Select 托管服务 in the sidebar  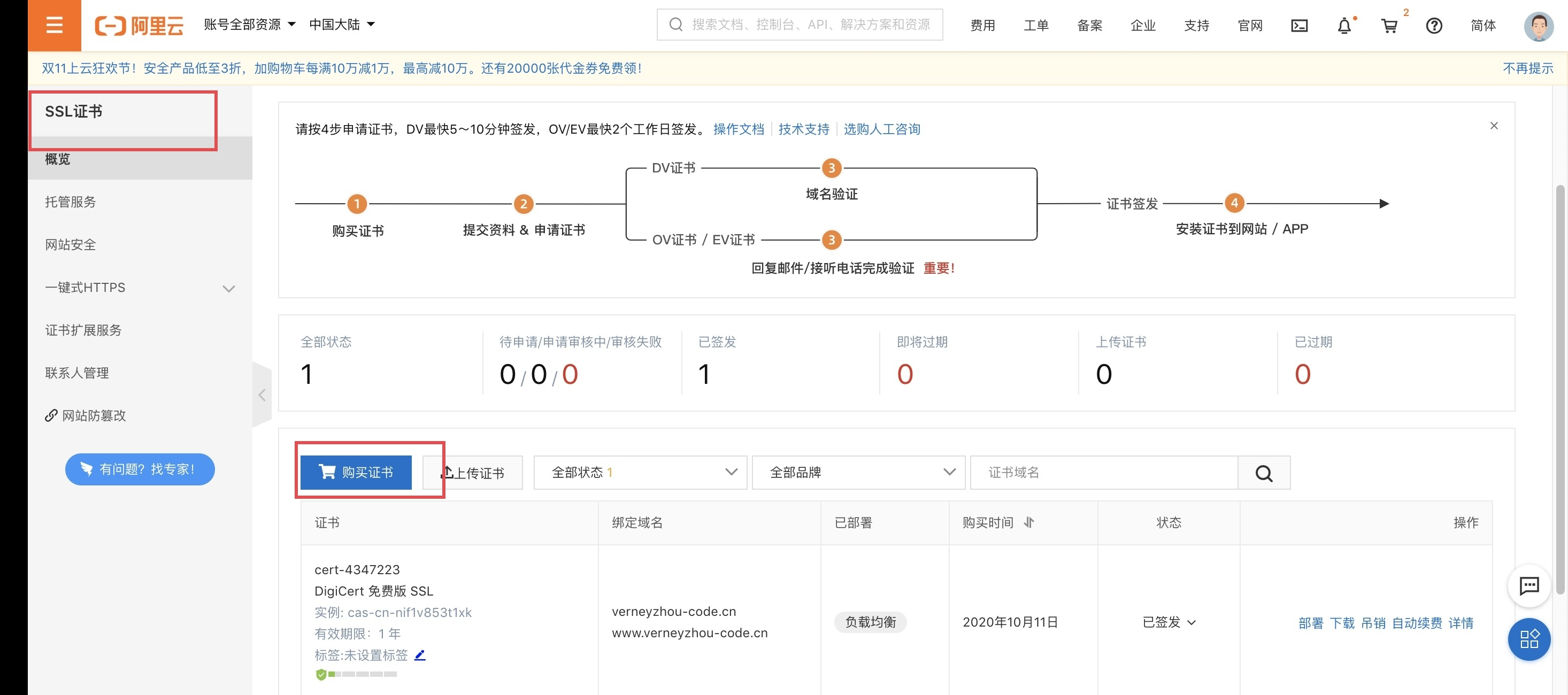coord(71,202)
